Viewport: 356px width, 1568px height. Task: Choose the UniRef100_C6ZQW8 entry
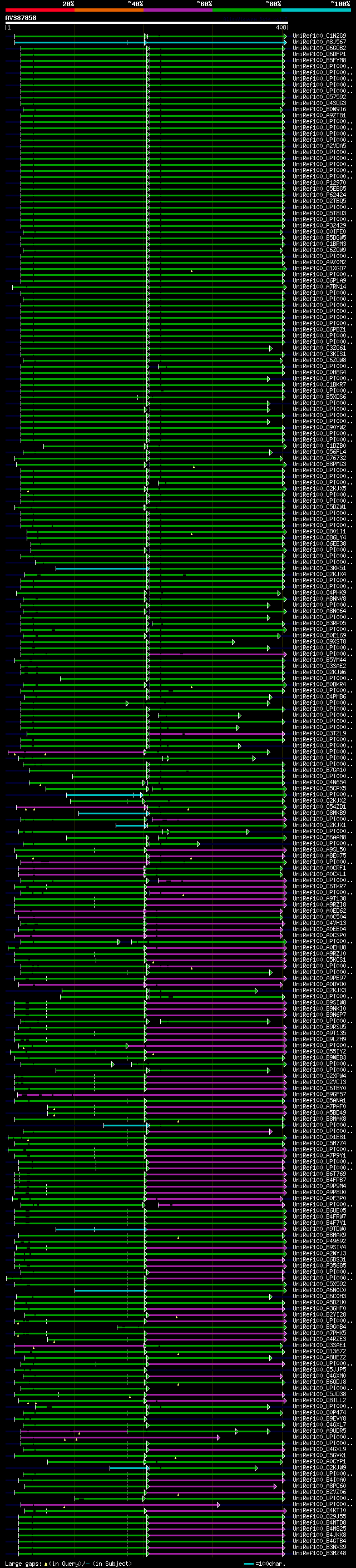pos(319,360)
